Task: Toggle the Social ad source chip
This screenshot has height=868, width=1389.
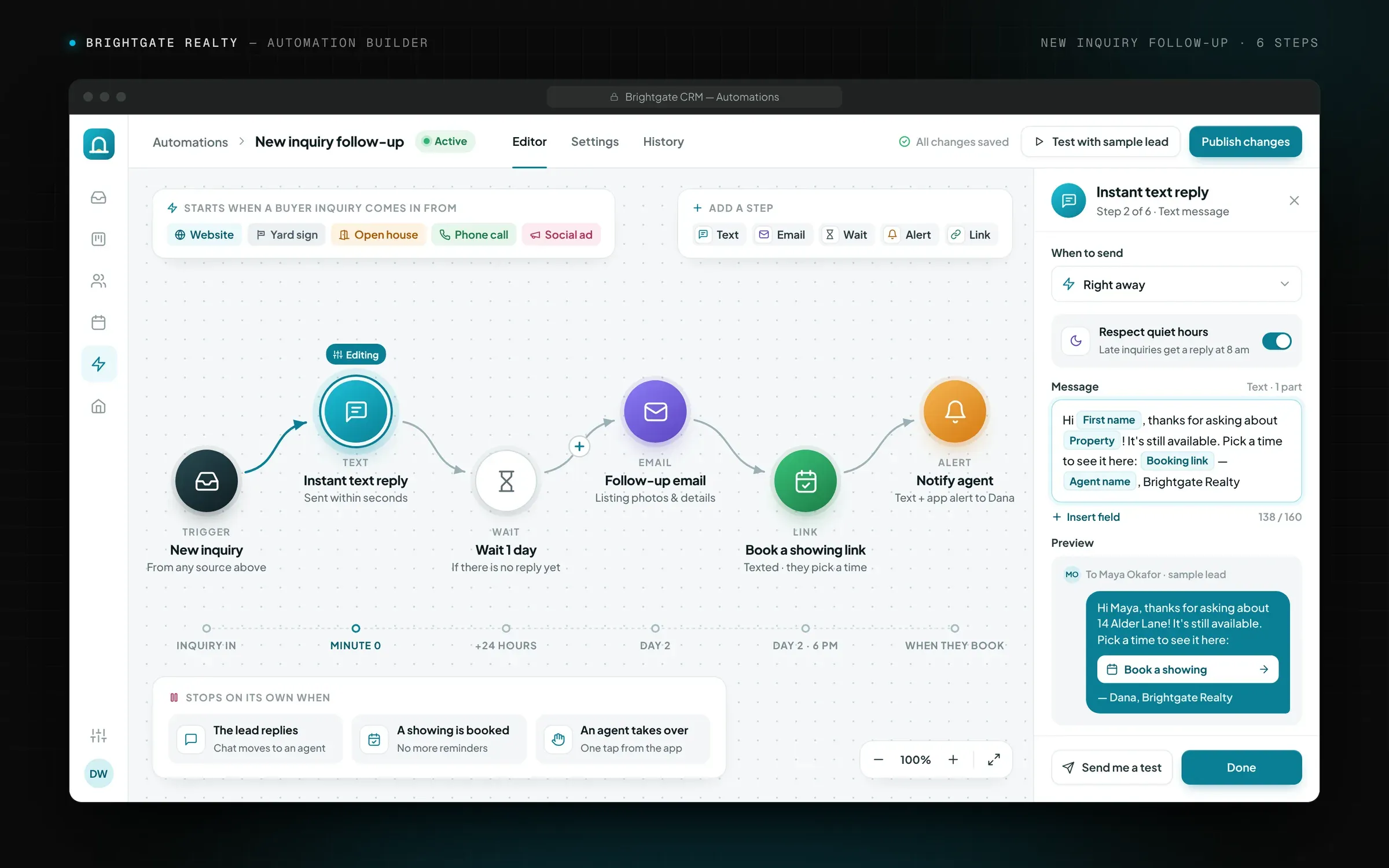Action: pyautogui.click(x=561, y=234)
